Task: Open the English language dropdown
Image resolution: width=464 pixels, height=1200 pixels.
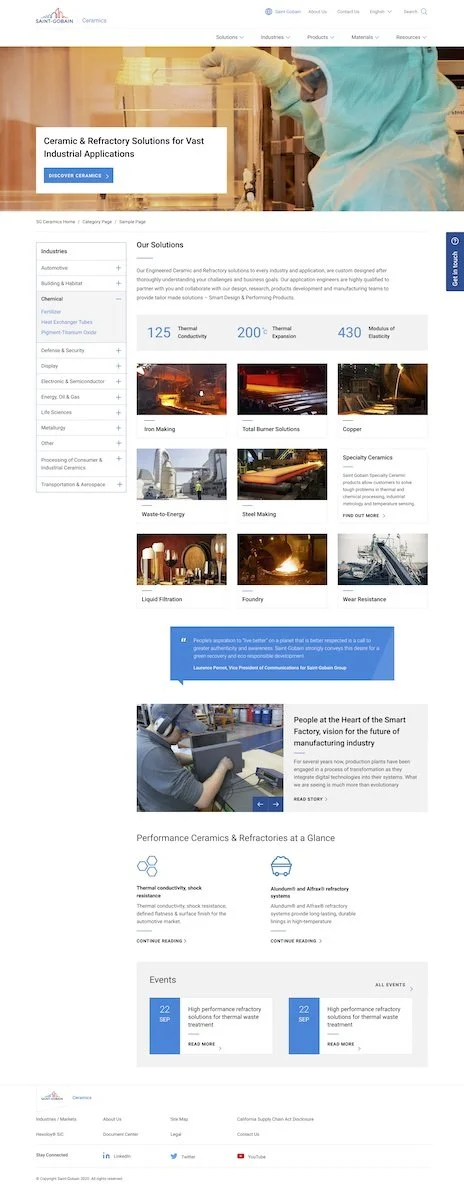Action: pyautogui.click(x=381, y=12)
